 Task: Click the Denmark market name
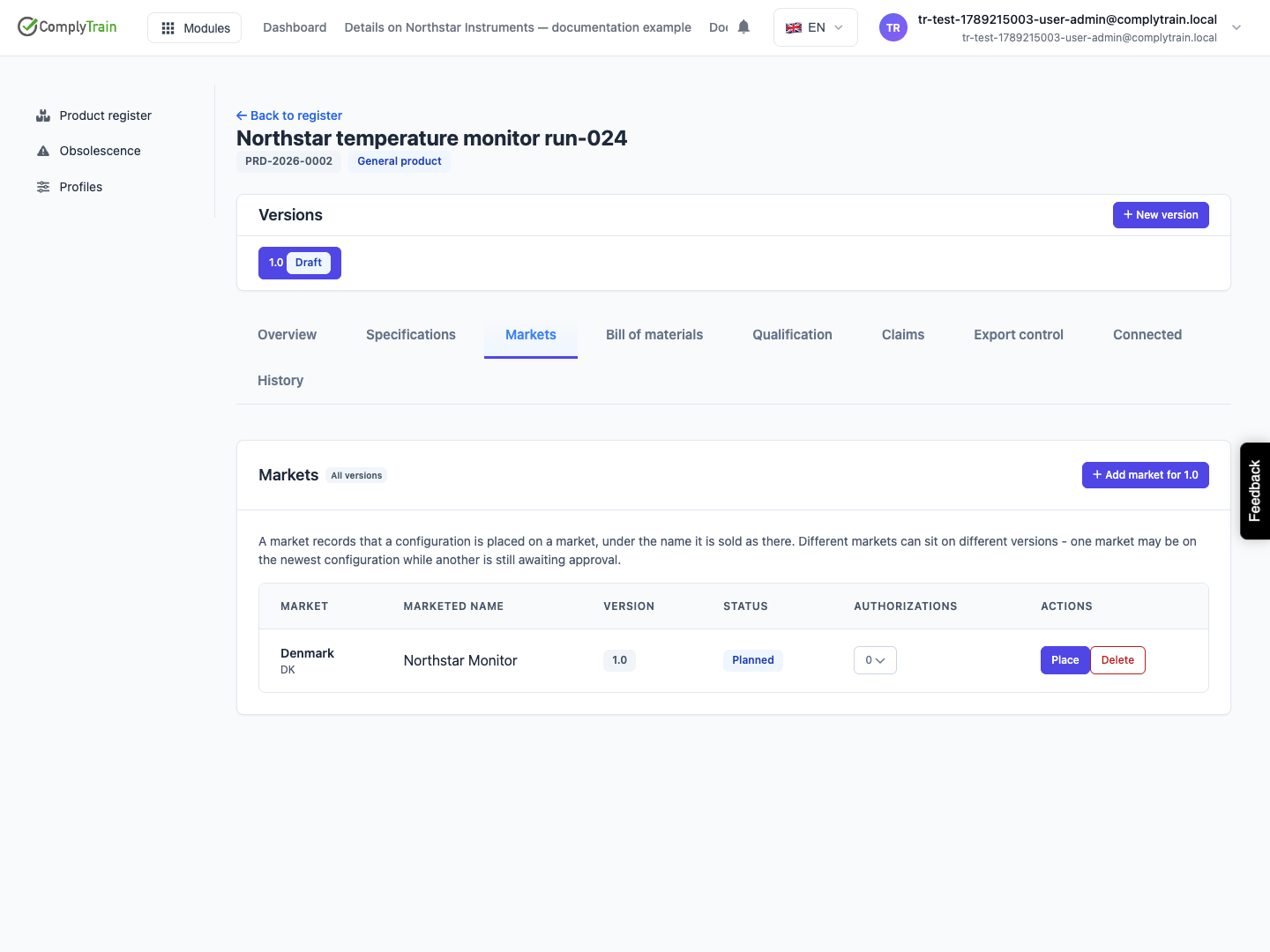pyautogui.click(x=307, y=653)
